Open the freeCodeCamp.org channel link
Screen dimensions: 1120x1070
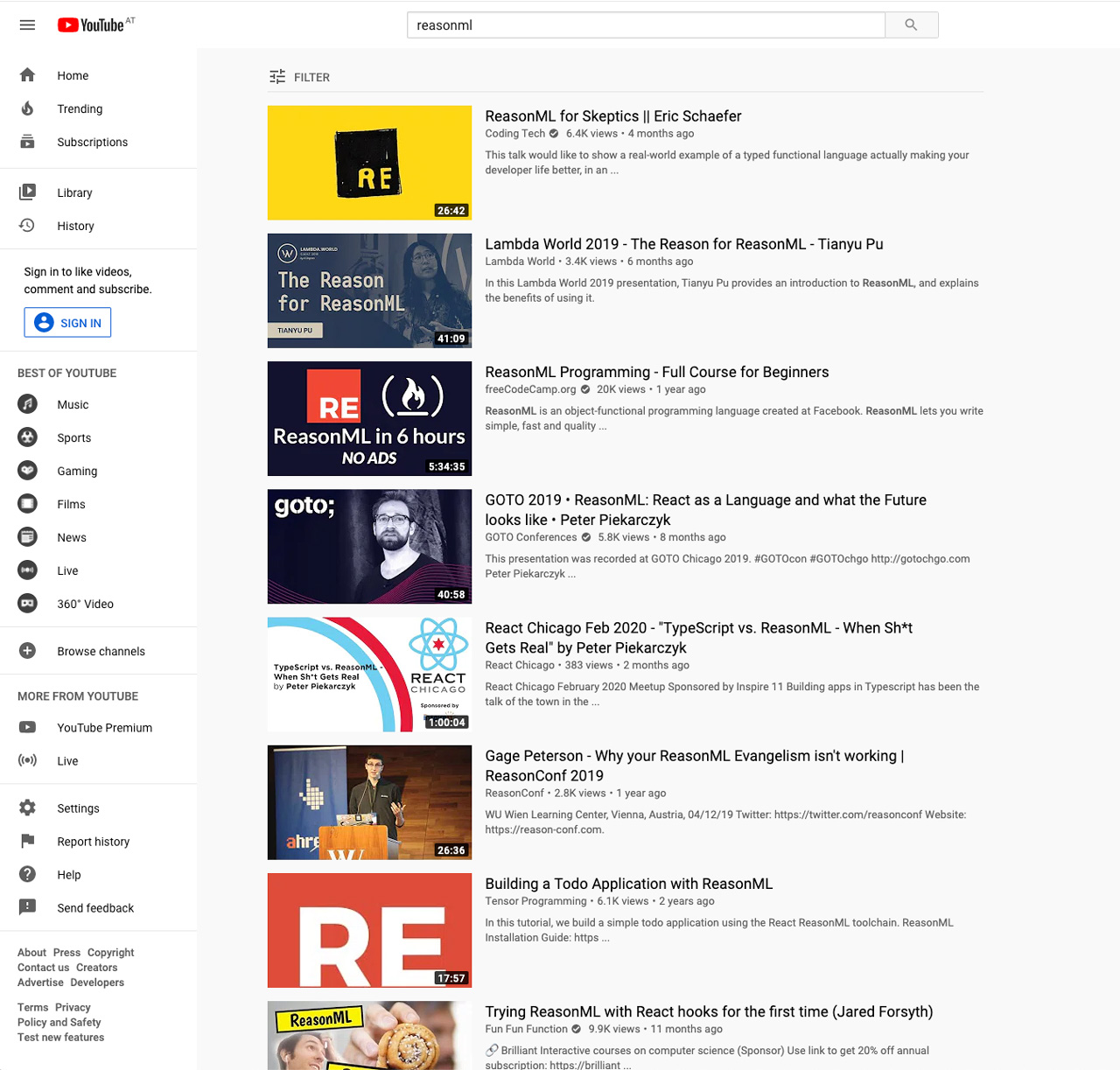coord(530,389)
